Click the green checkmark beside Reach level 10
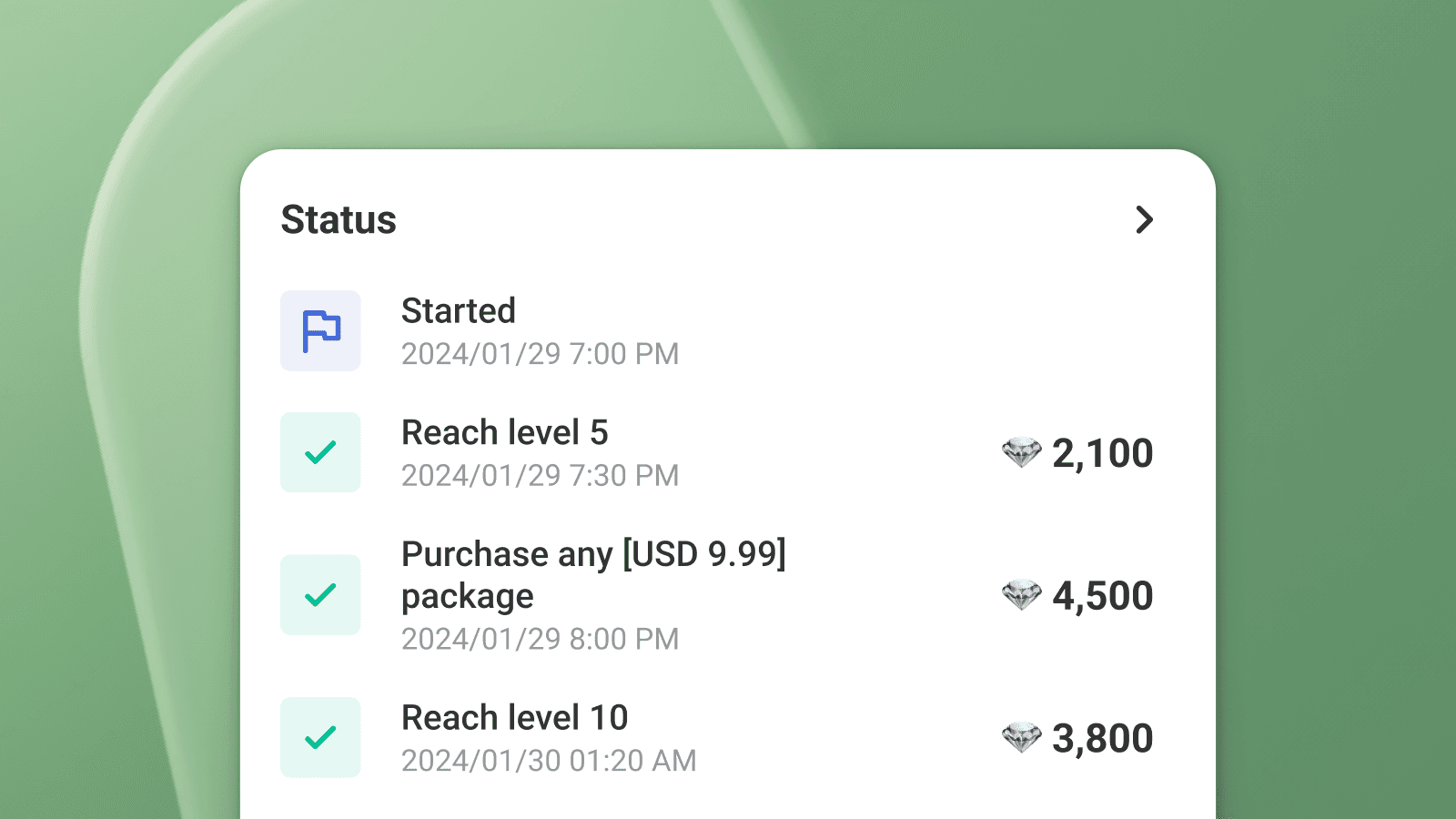Viewport: 1456px width, 819px height. (x=320, y=737)
